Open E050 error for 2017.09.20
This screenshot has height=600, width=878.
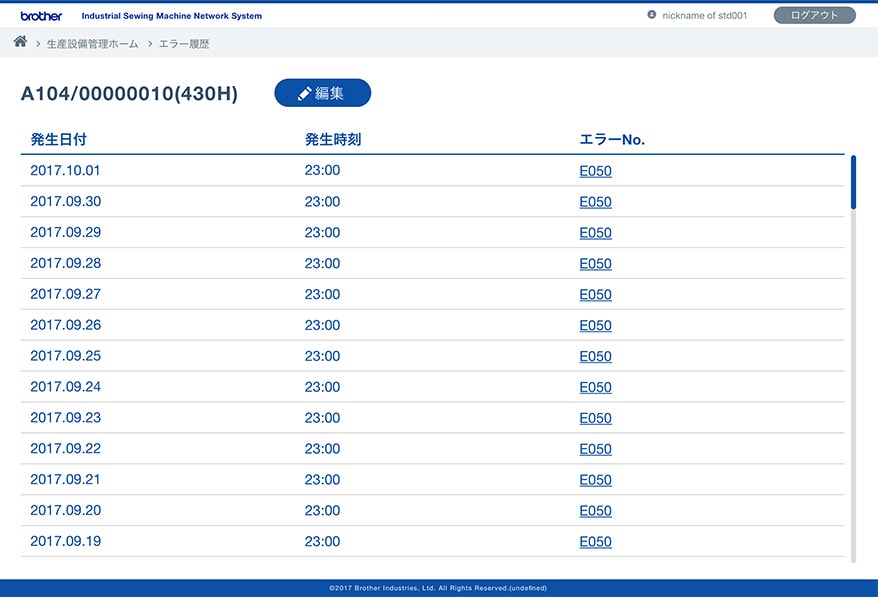(595, 511)
